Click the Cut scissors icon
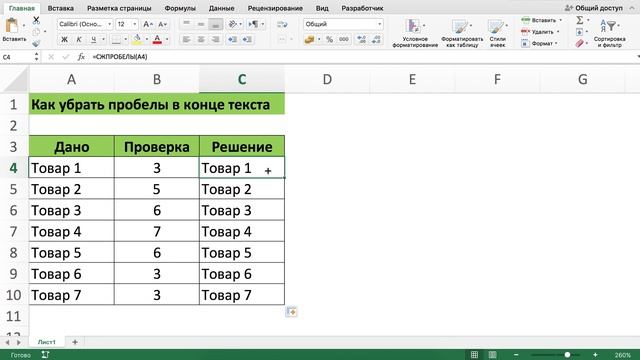Screen dimensions: 640x360 36,20
